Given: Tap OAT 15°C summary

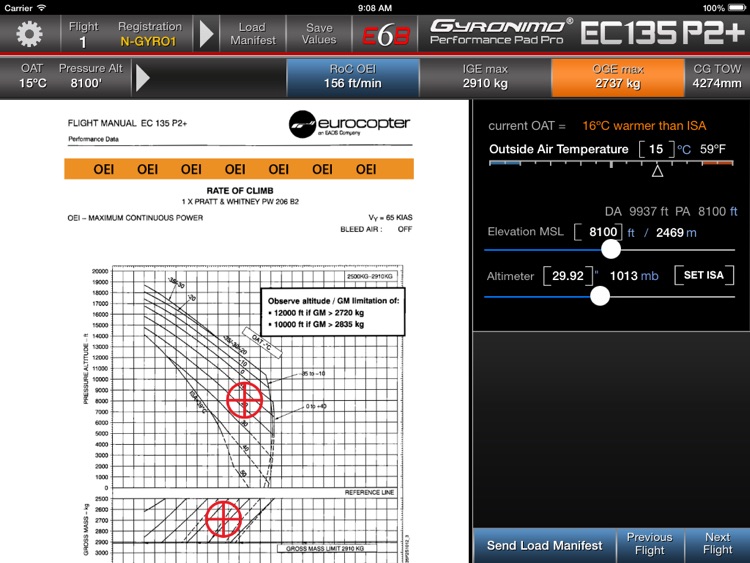Looking at the screenshot, I should pos(33,76).
